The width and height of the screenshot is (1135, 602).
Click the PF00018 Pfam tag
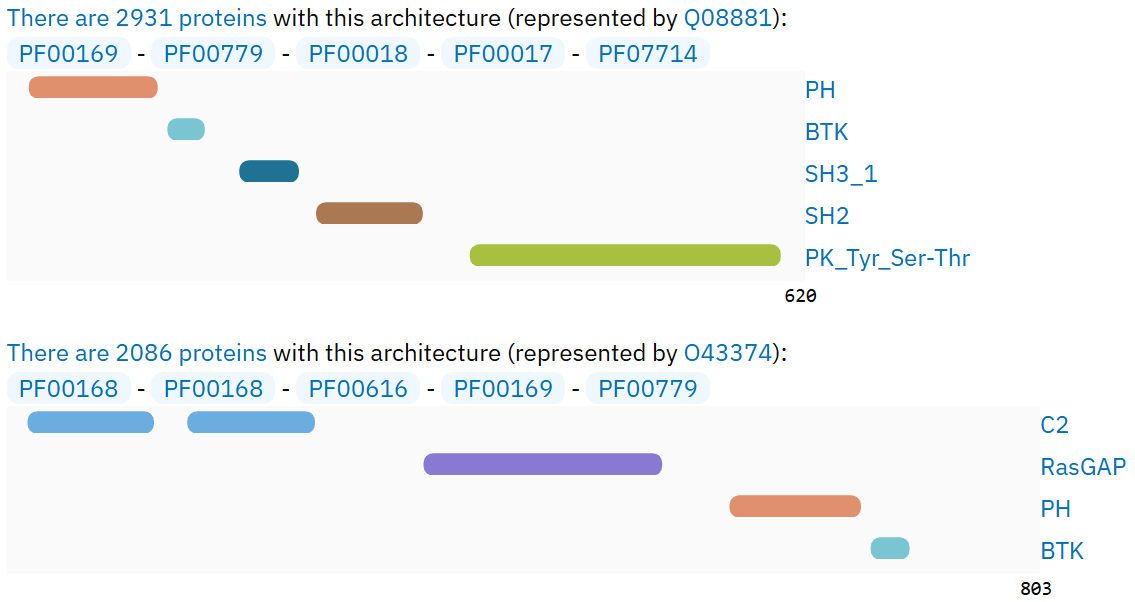pyautogui.click(x=358, y=54)
